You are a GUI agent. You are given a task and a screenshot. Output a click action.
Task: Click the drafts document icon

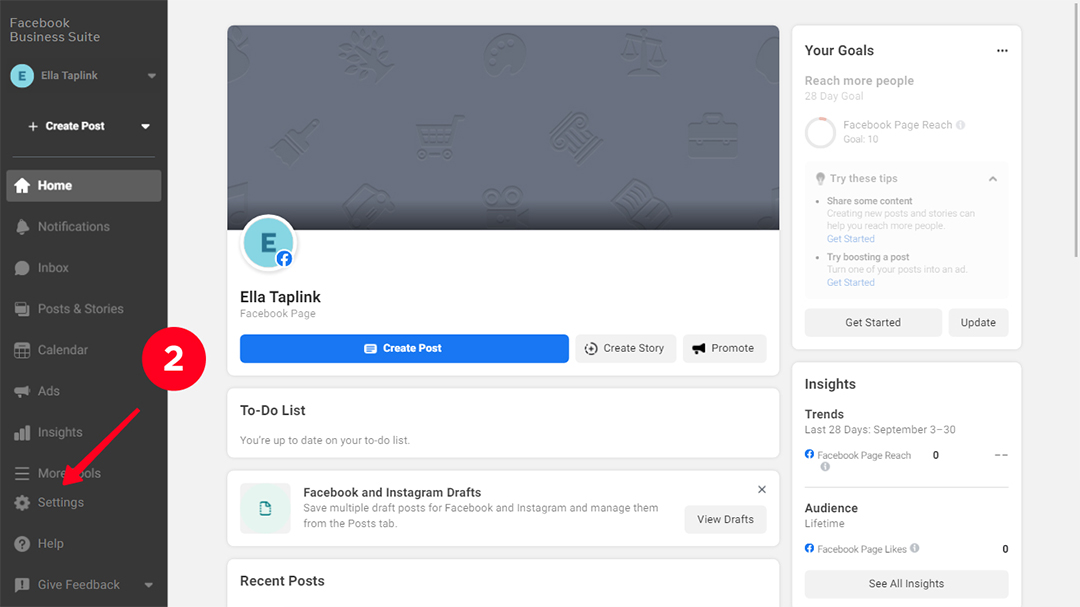[265, 508]
